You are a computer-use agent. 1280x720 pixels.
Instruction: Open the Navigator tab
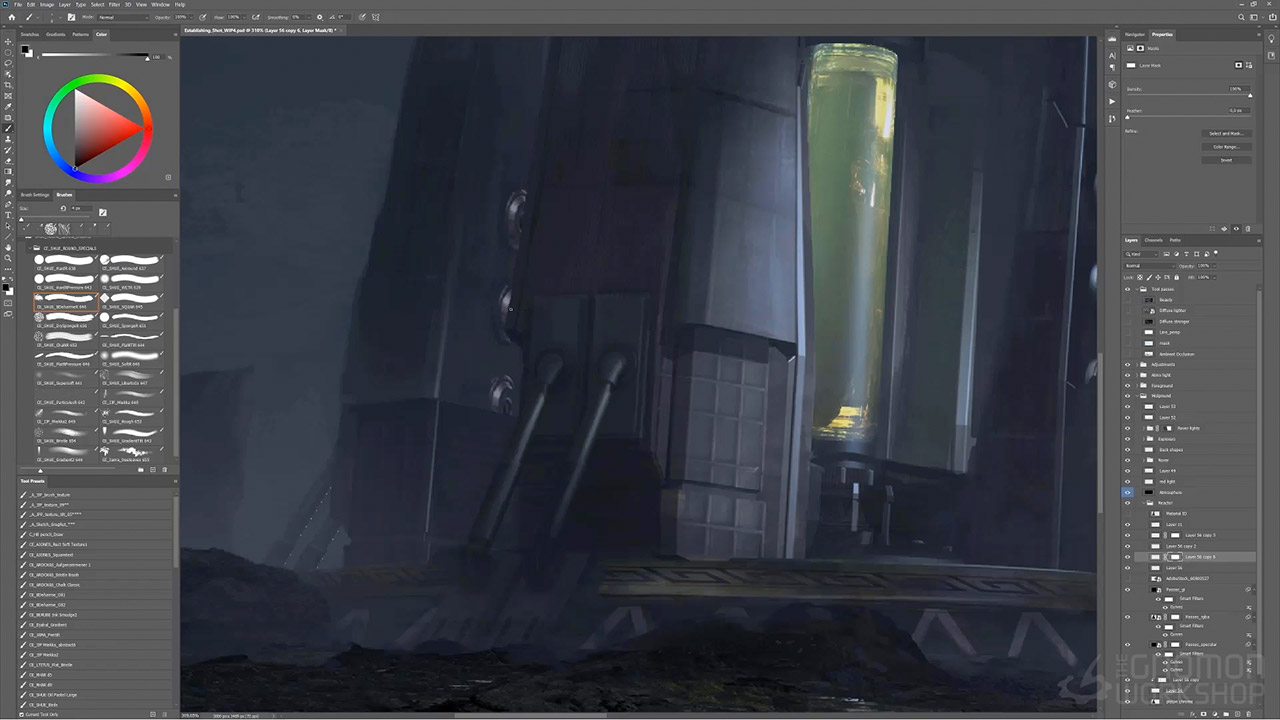click(1135, 34)
